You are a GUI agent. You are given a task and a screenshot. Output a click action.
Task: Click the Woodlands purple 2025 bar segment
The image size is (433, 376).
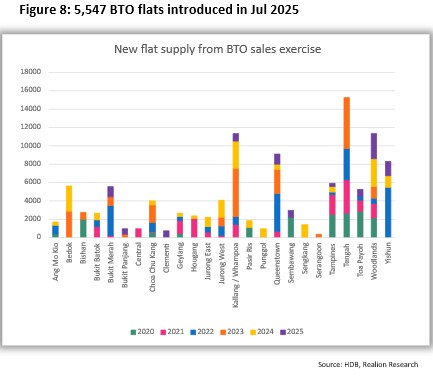pyautogui.click(x=374, y=146)
